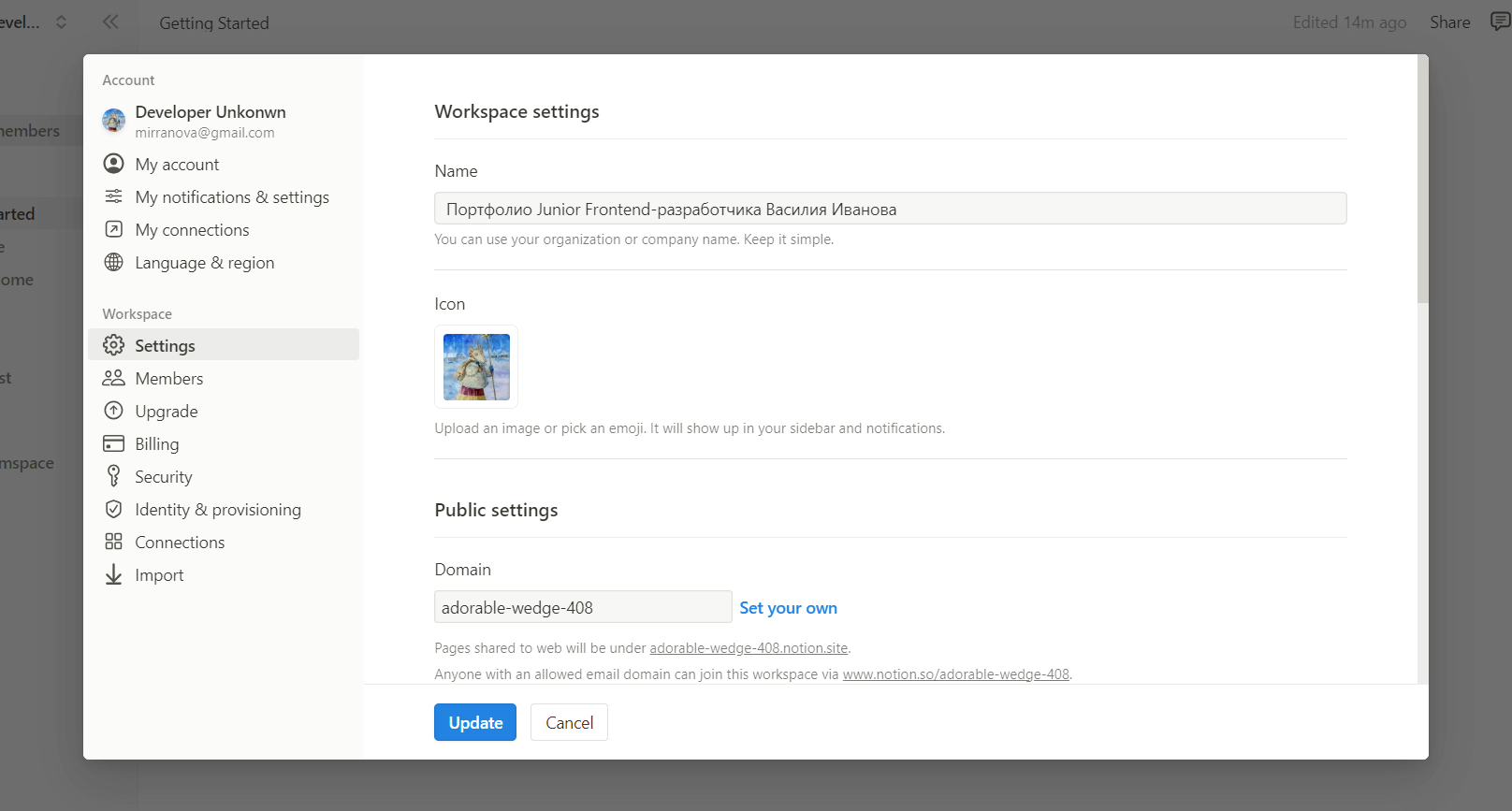
Task: Click the My connections arrow icon
Action: tap(113, 229)
